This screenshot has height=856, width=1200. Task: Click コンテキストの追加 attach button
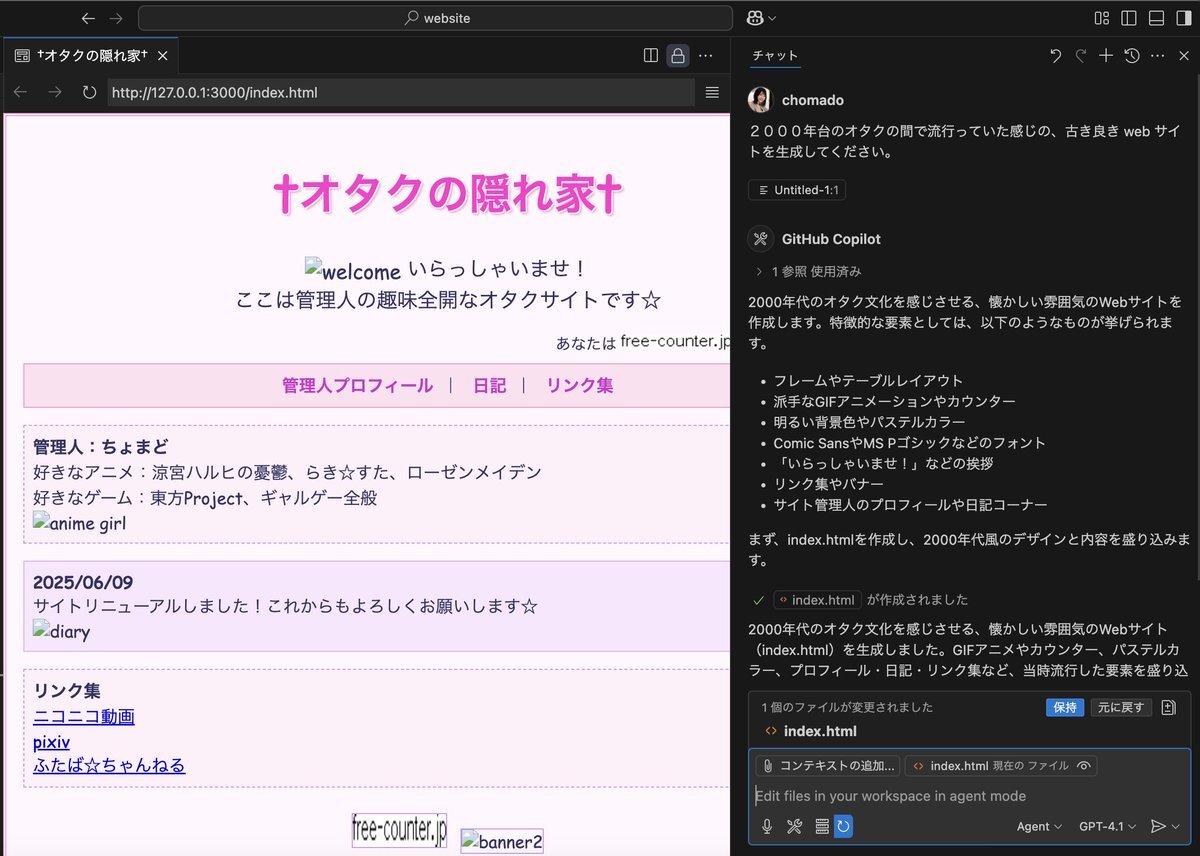click(x=828, y=766)
